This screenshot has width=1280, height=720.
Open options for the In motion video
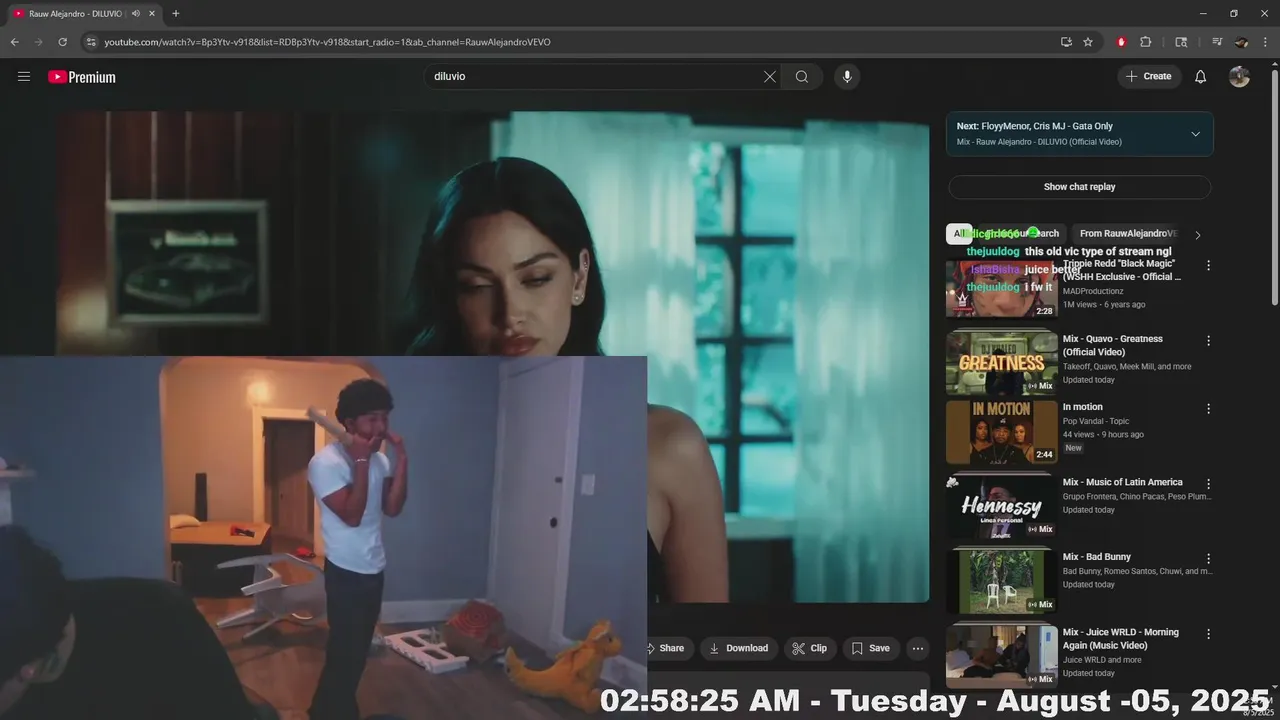[1208, 409]
